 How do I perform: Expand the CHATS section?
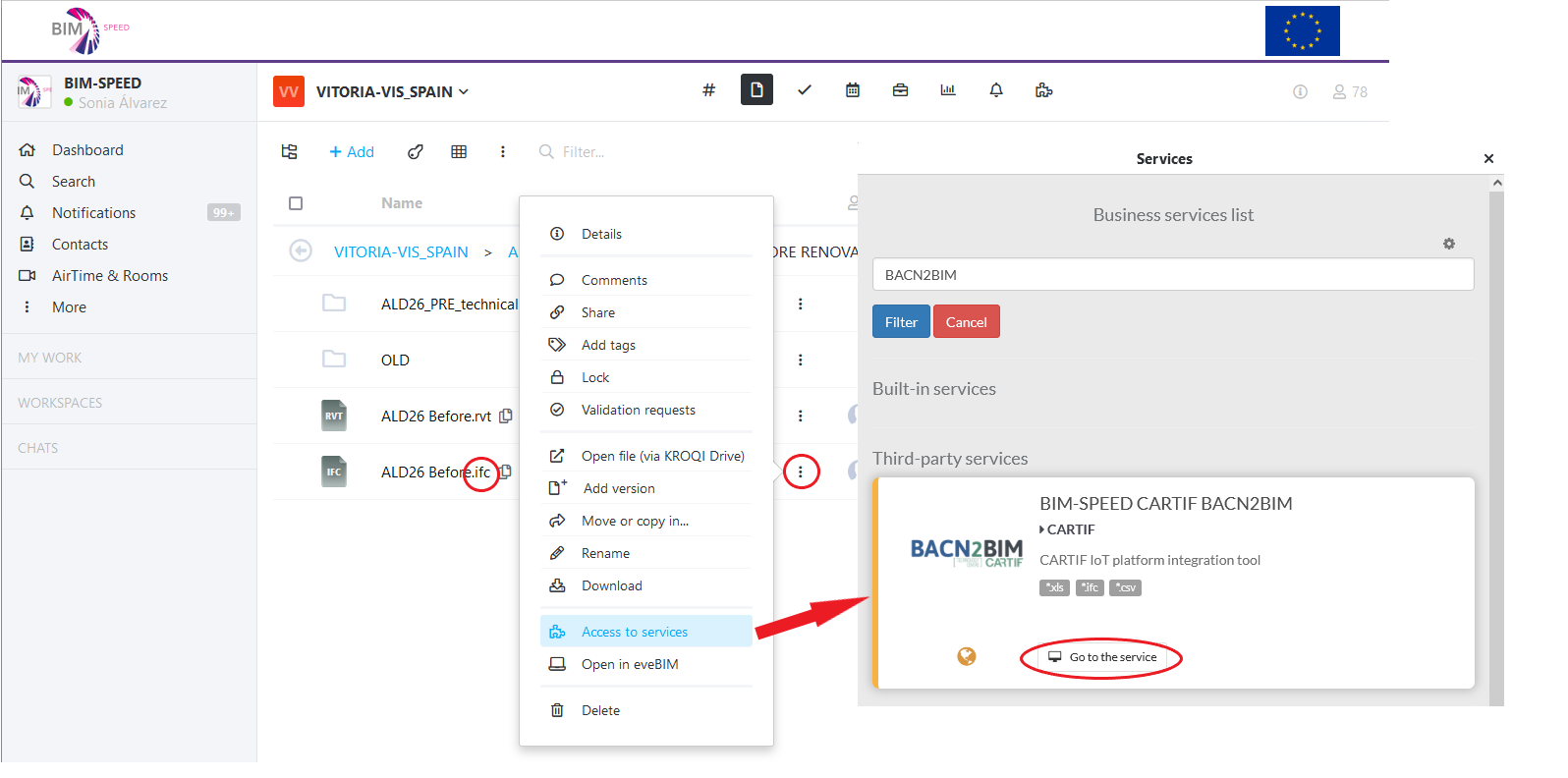tap(38, 448)
